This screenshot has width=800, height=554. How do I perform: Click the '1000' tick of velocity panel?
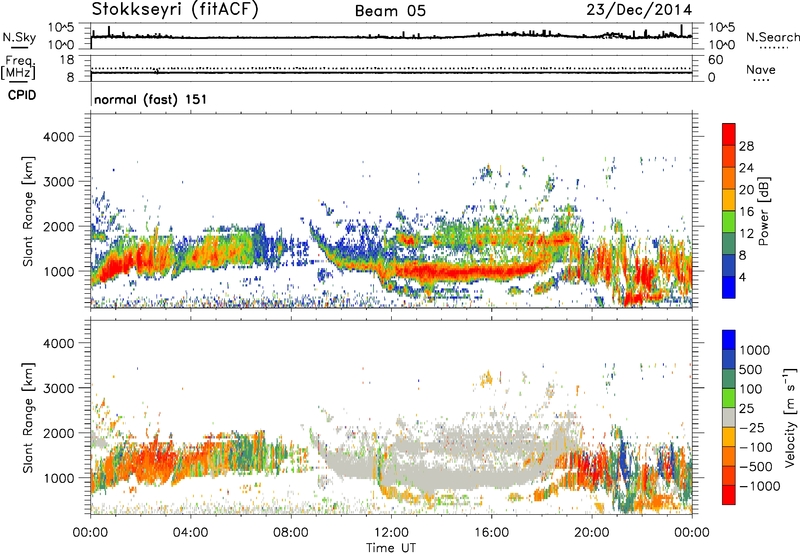pyautogui.click(x=59, y=478)
